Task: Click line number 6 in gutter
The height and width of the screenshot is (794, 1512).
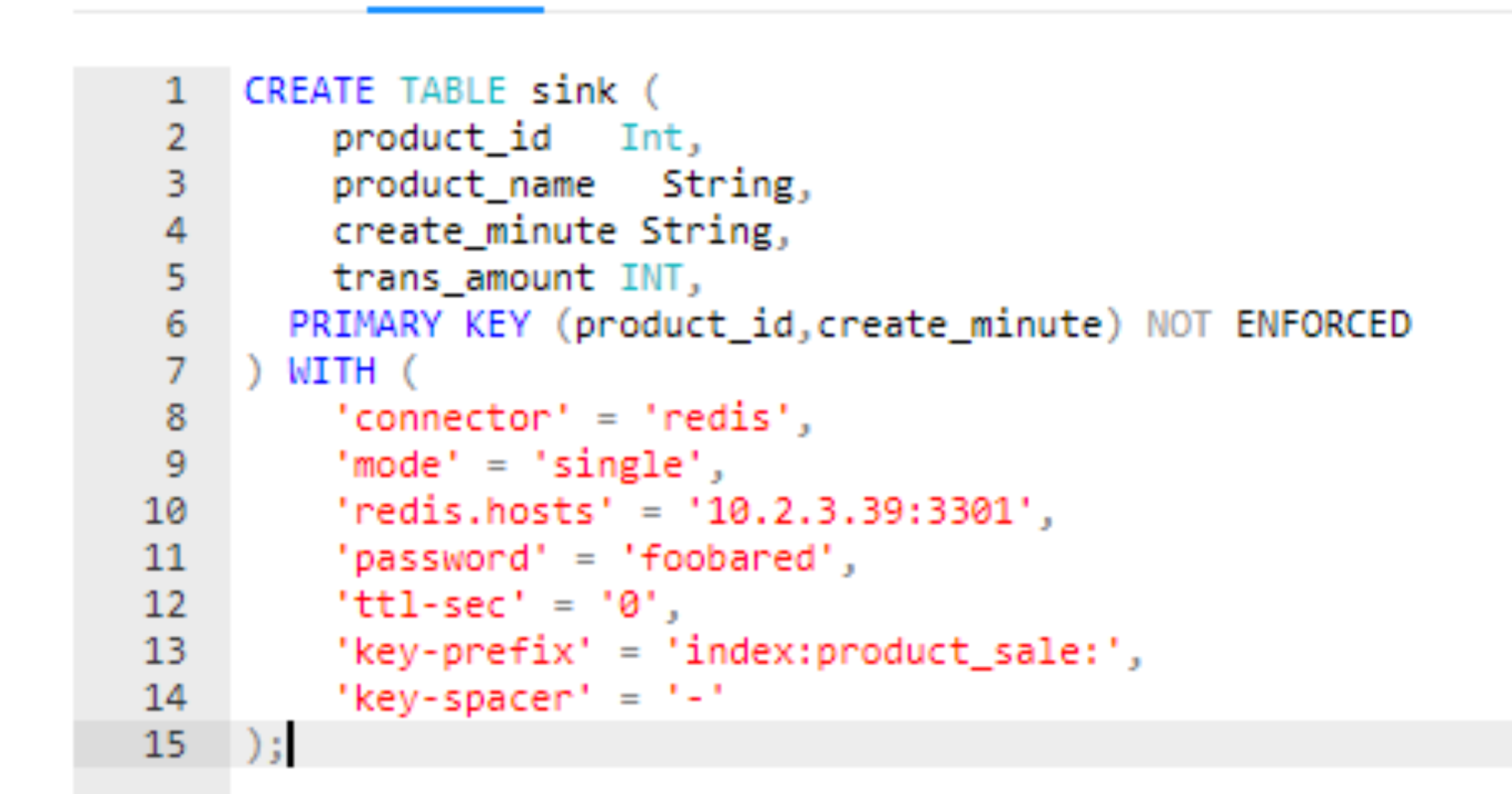Action: 175,324
